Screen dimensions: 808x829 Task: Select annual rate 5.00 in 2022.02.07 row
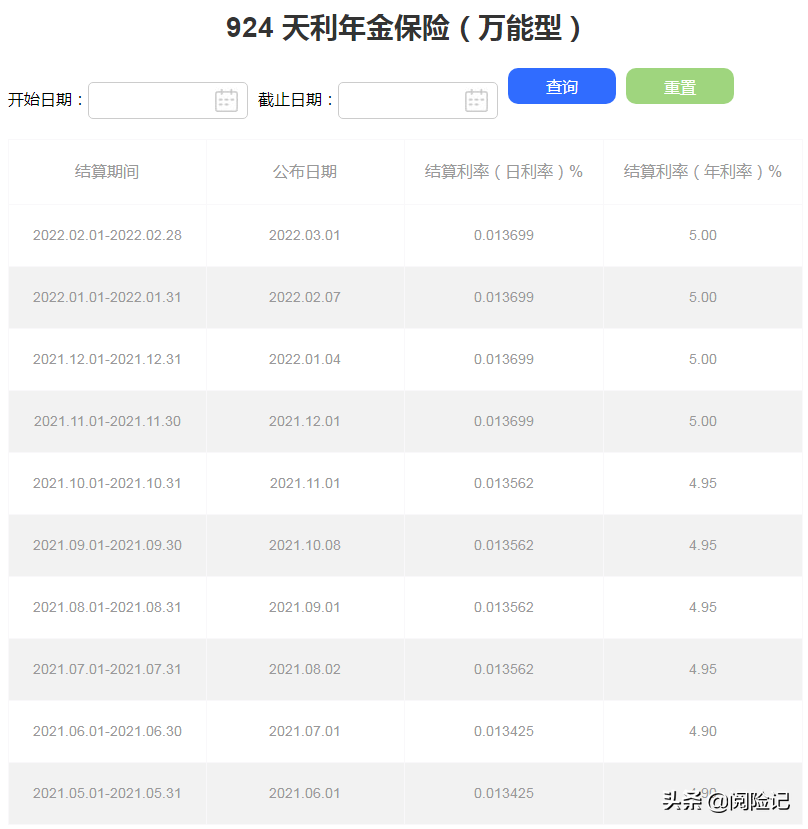pos(703,297)
